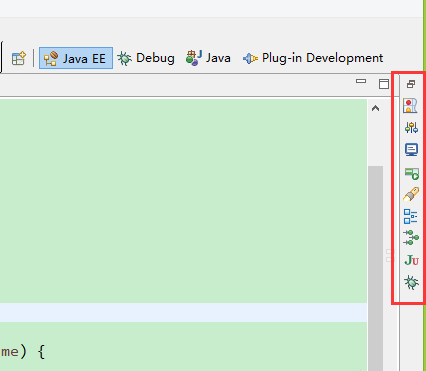Click the editor scroll-up arrow

tap(375, 108)
